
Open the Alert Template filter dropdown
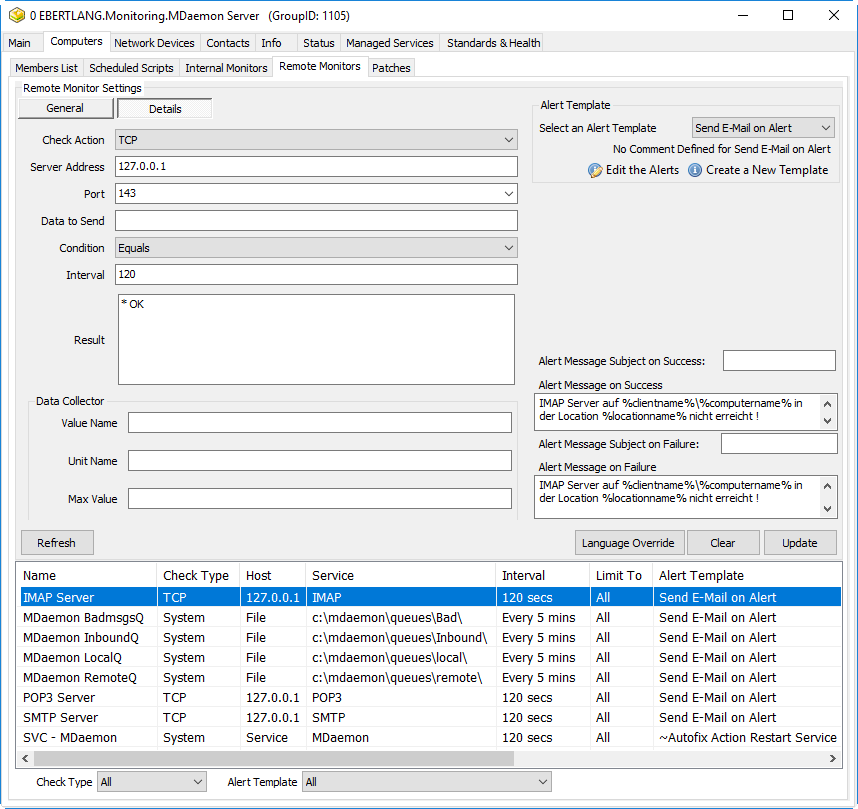pos(428,782)
